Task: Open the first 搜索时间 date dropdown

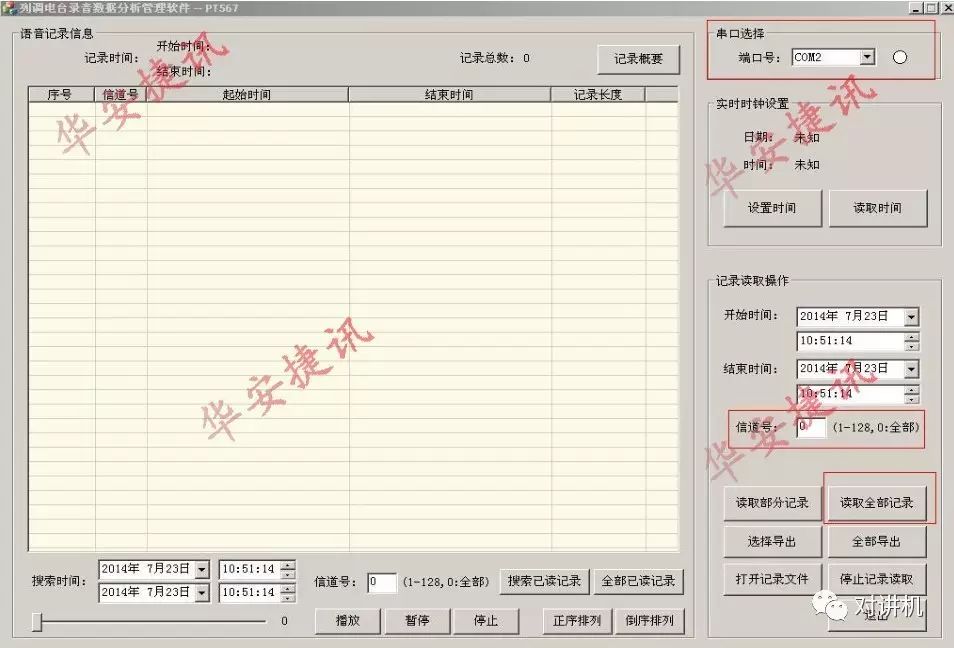Action: [x=202, y=570]
